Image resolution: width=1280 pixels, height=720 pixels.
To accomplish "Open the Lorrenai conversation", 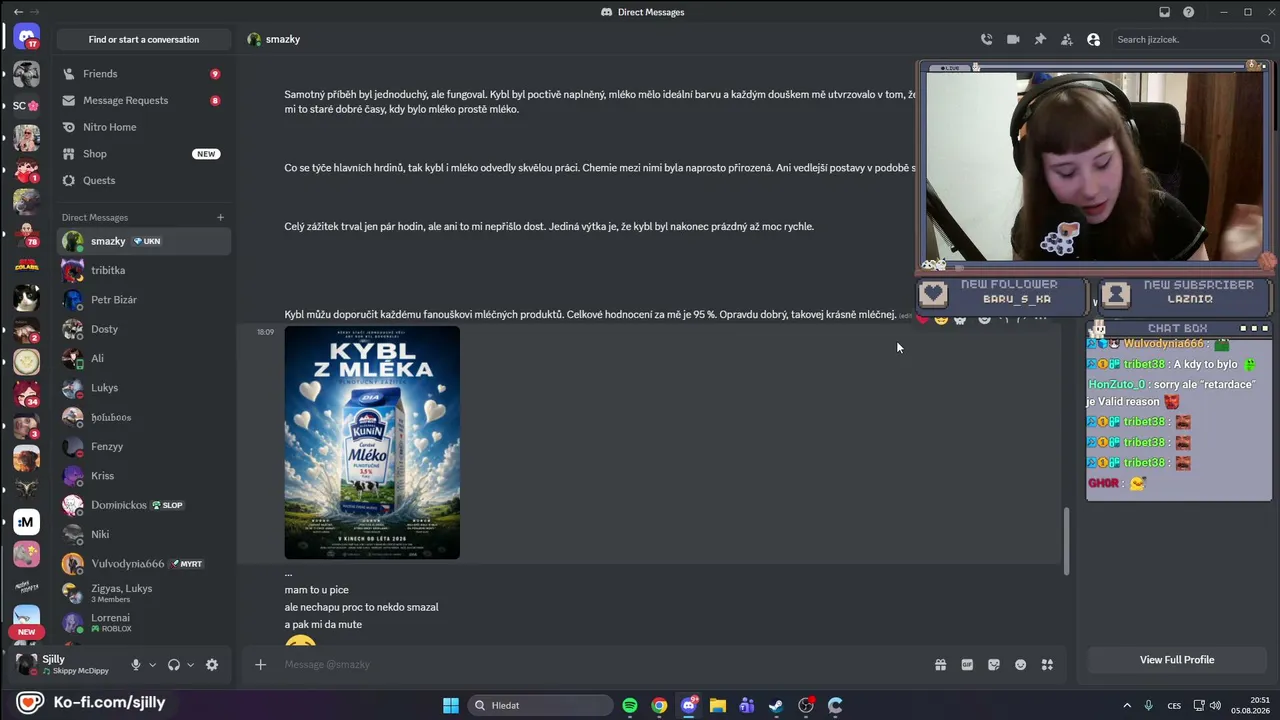I will point(143,623).
